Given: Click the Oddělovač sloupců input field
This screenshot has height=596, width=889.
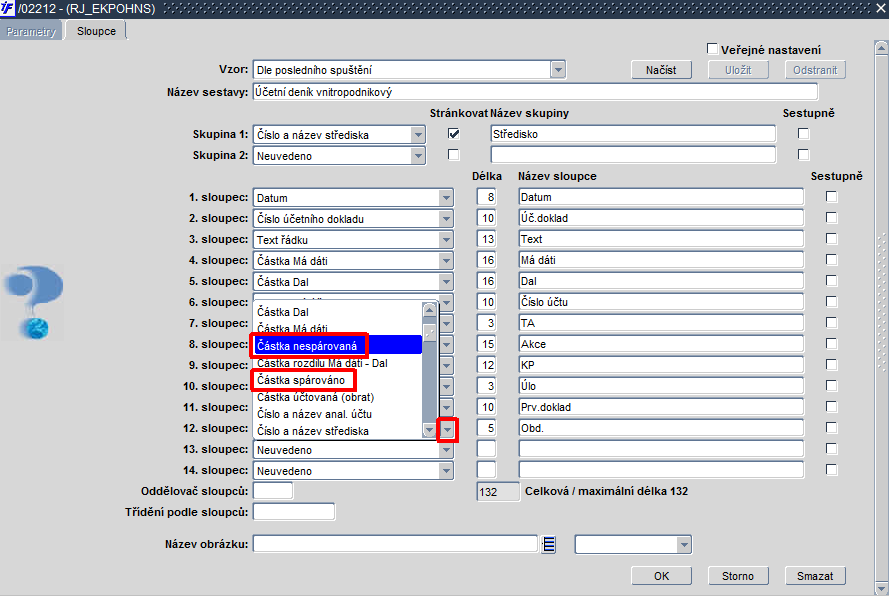Looking at the screenshot, I should (273, 491).
